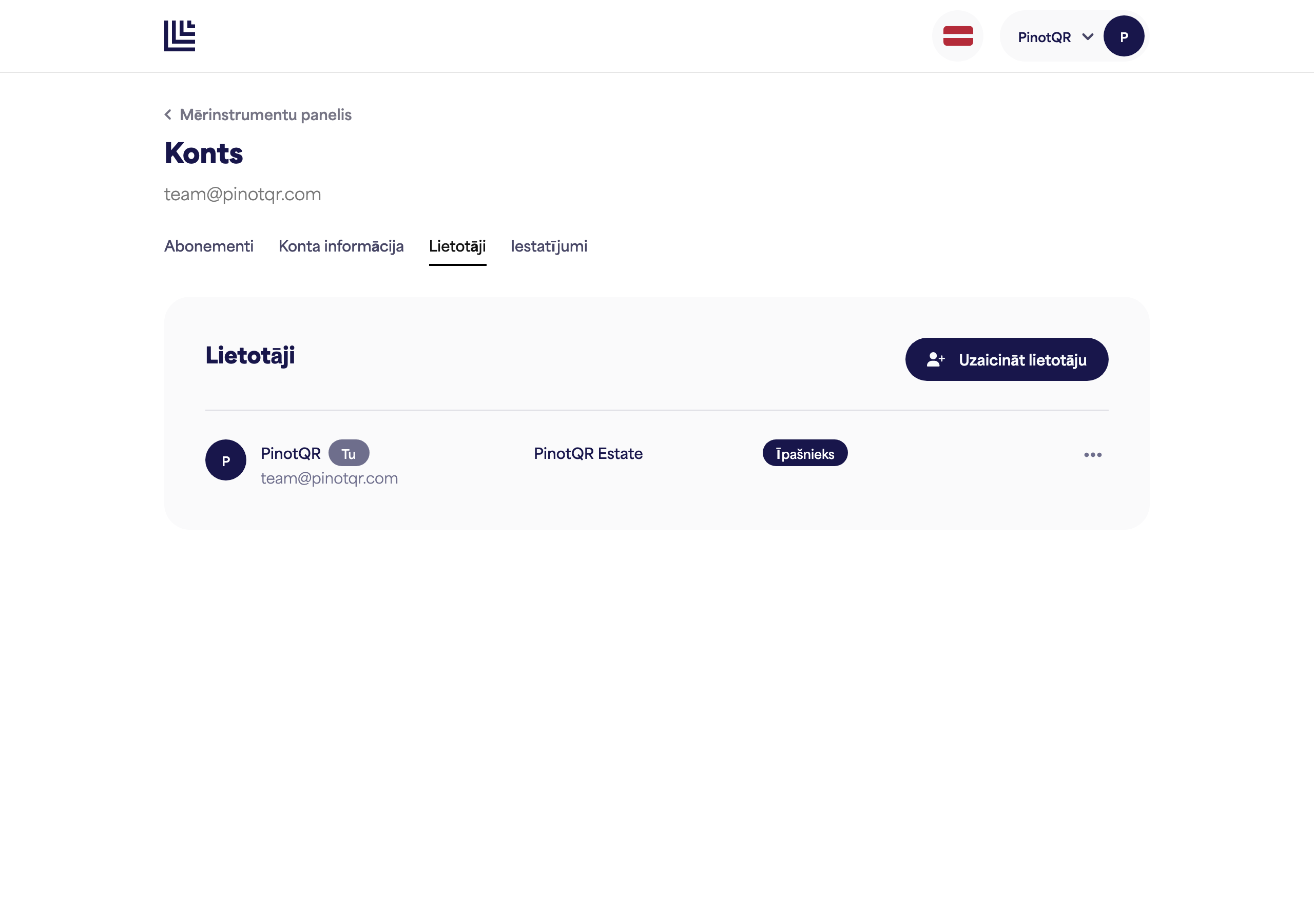This screenshot has height=924, width=1314.
Task: Click the P avatar in the users list
Action: coord(225,460)
